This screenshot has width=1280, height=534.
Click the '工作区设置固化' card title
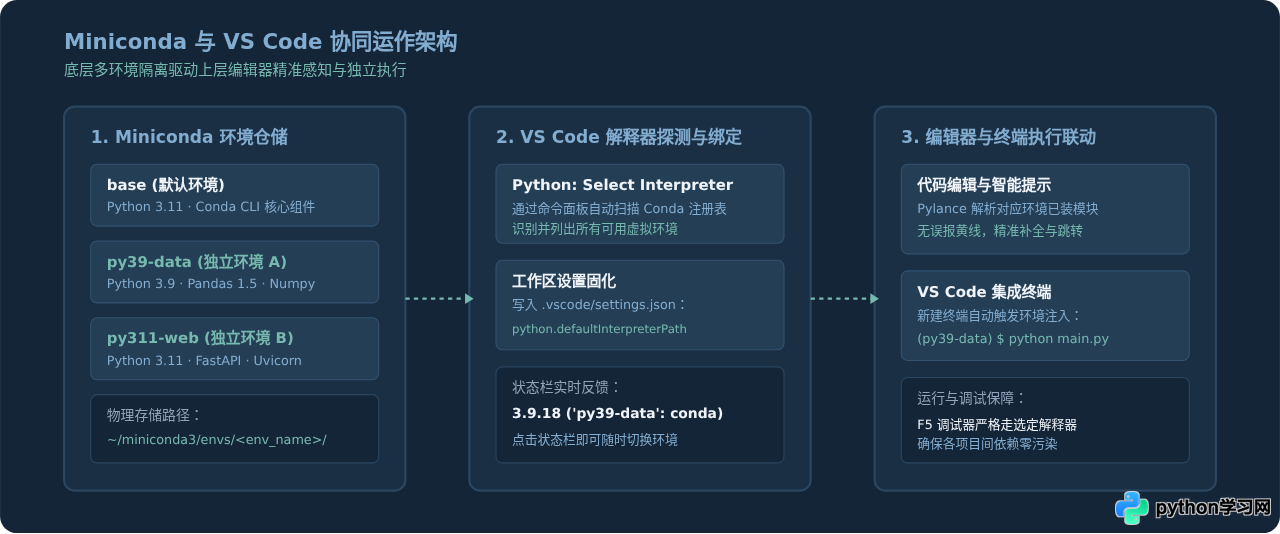coord(564,281)
